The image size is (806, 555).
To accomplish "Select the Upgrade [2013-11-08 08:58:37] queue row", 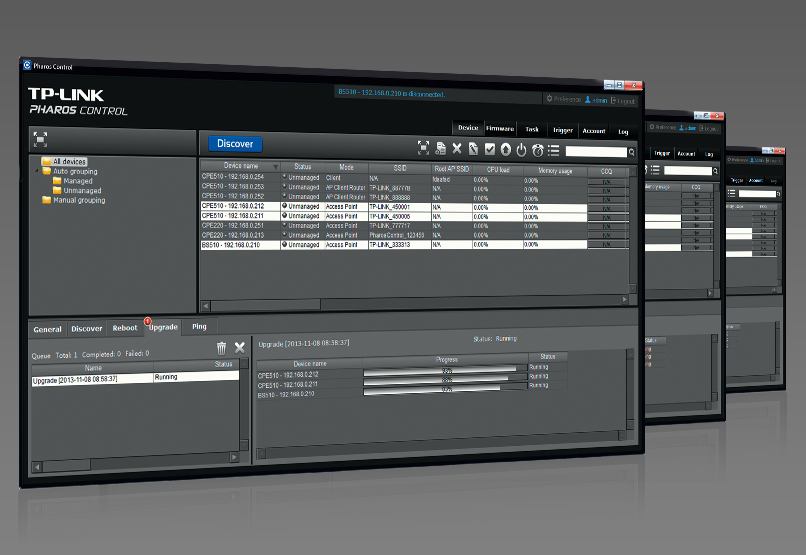I will point(136,378).
